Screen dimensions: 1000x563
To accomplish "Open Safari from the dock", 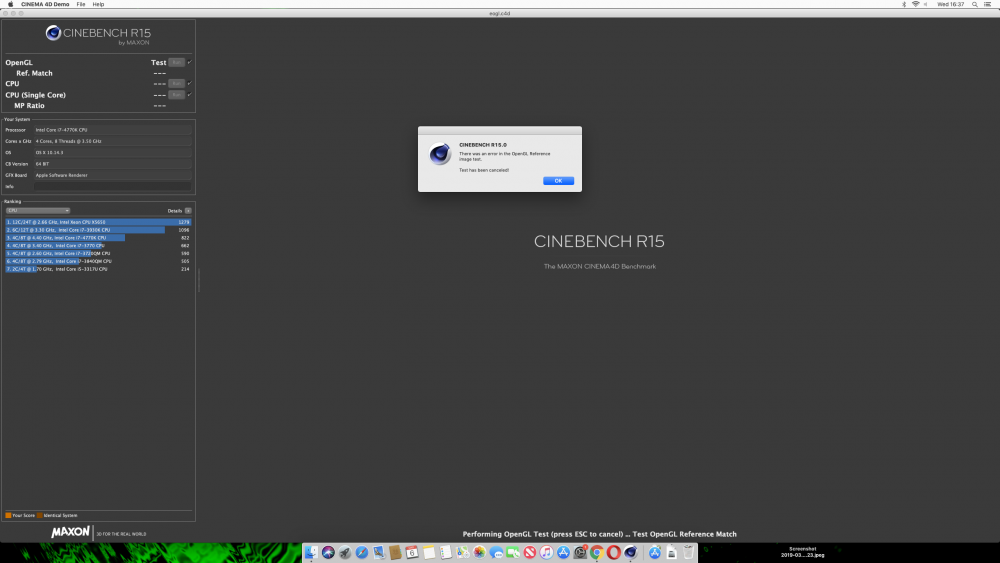I will coord(362,552).
